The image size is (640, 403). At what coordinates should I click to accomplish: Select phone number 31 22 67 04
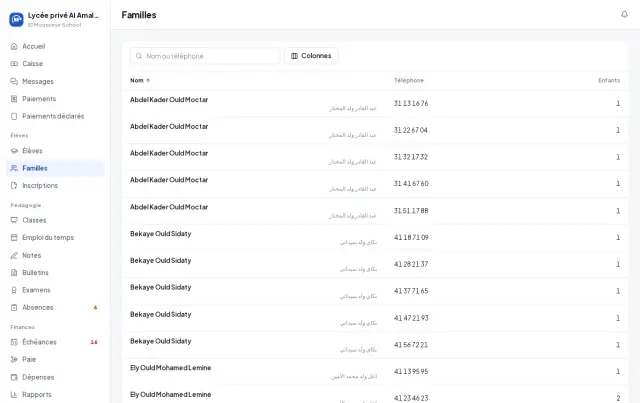[x=411, y=130]
